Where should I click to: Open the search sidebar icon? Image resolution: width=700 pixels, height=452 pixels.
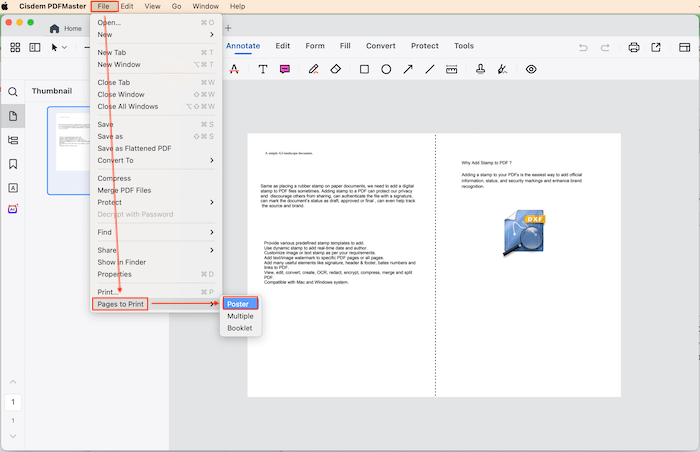coord(13,92)
